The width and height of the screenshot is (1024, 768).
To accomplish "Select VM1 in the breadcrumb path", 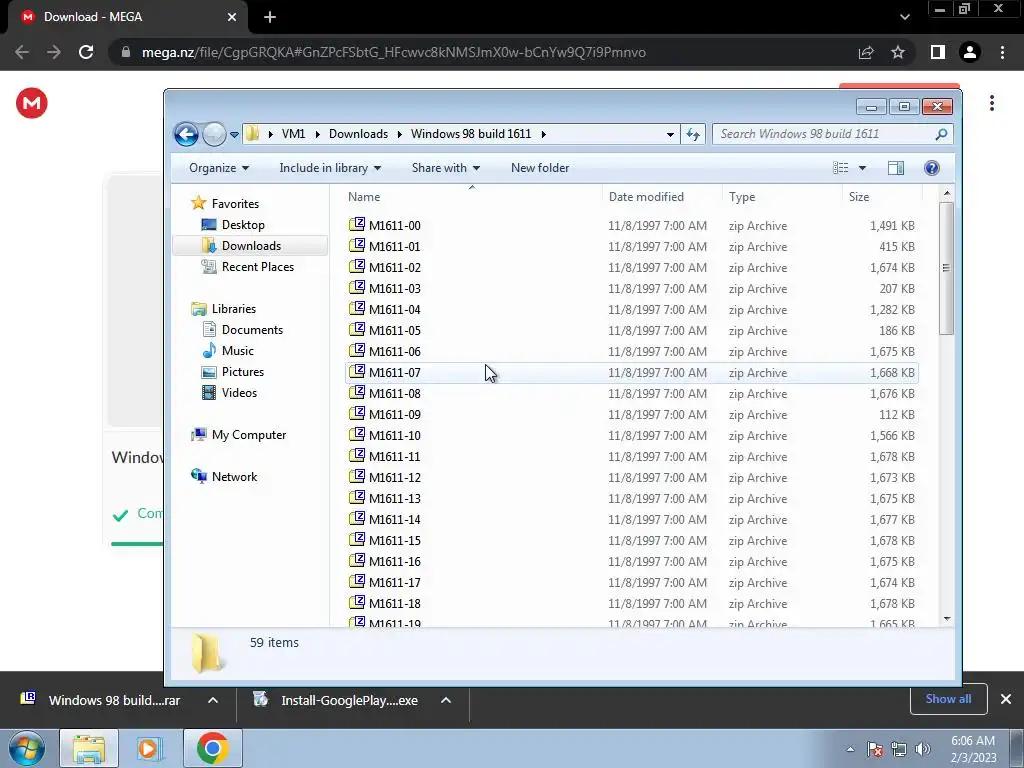I will (x=293, y=134).
